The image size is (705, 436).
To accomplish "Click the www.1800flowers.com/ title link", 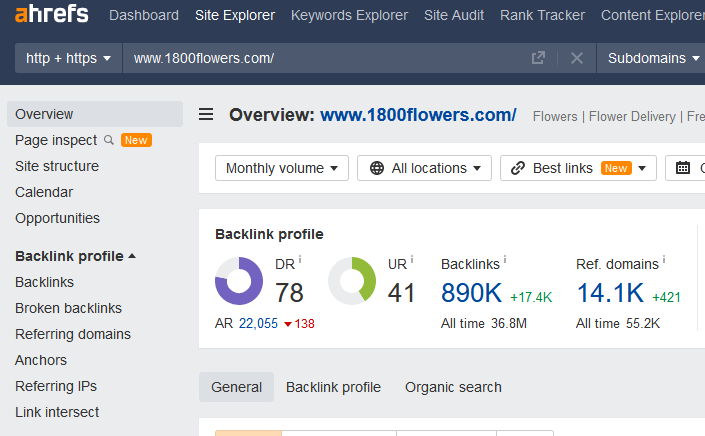I will point(418,115).
